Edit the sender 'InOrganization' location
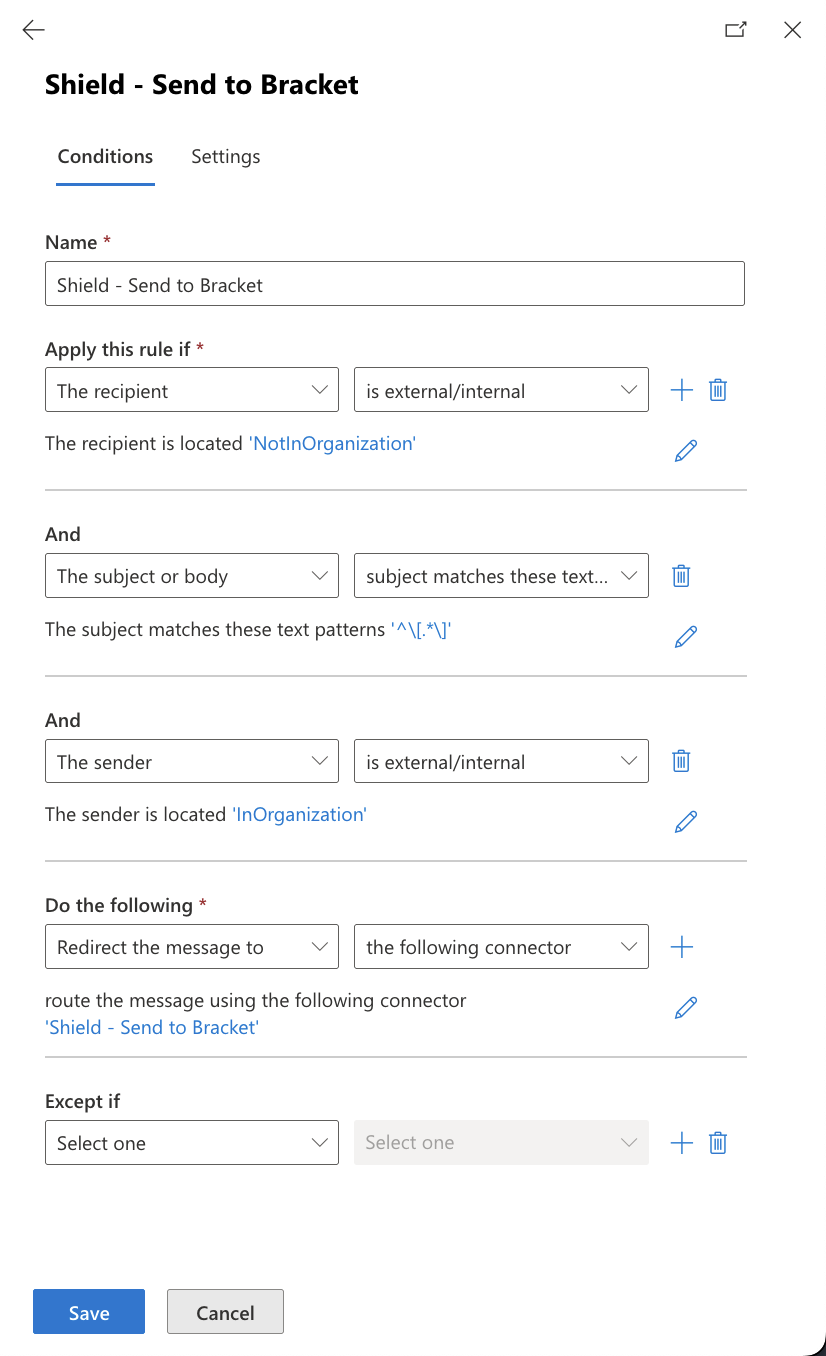 click(686, 821)
